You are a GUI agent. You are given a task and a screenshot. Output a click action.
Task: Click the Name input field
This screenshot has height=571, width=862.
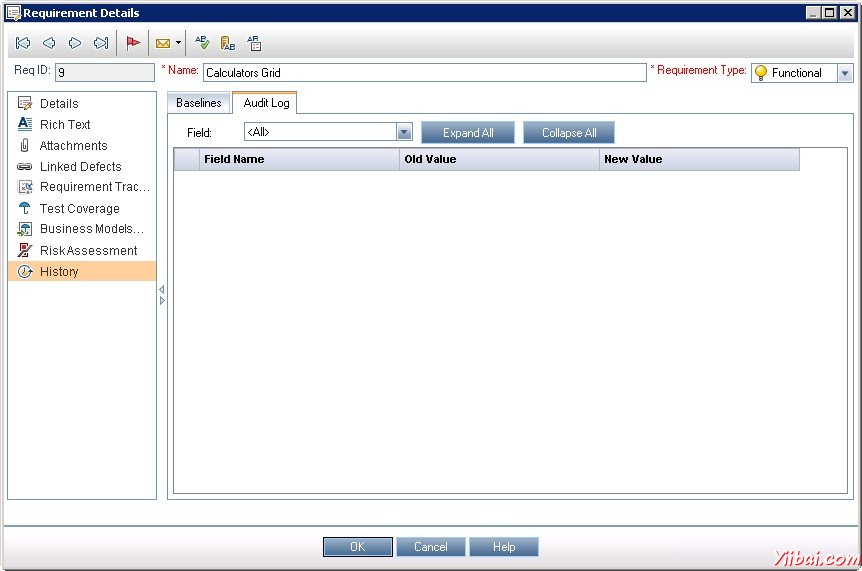coord(424,73)
